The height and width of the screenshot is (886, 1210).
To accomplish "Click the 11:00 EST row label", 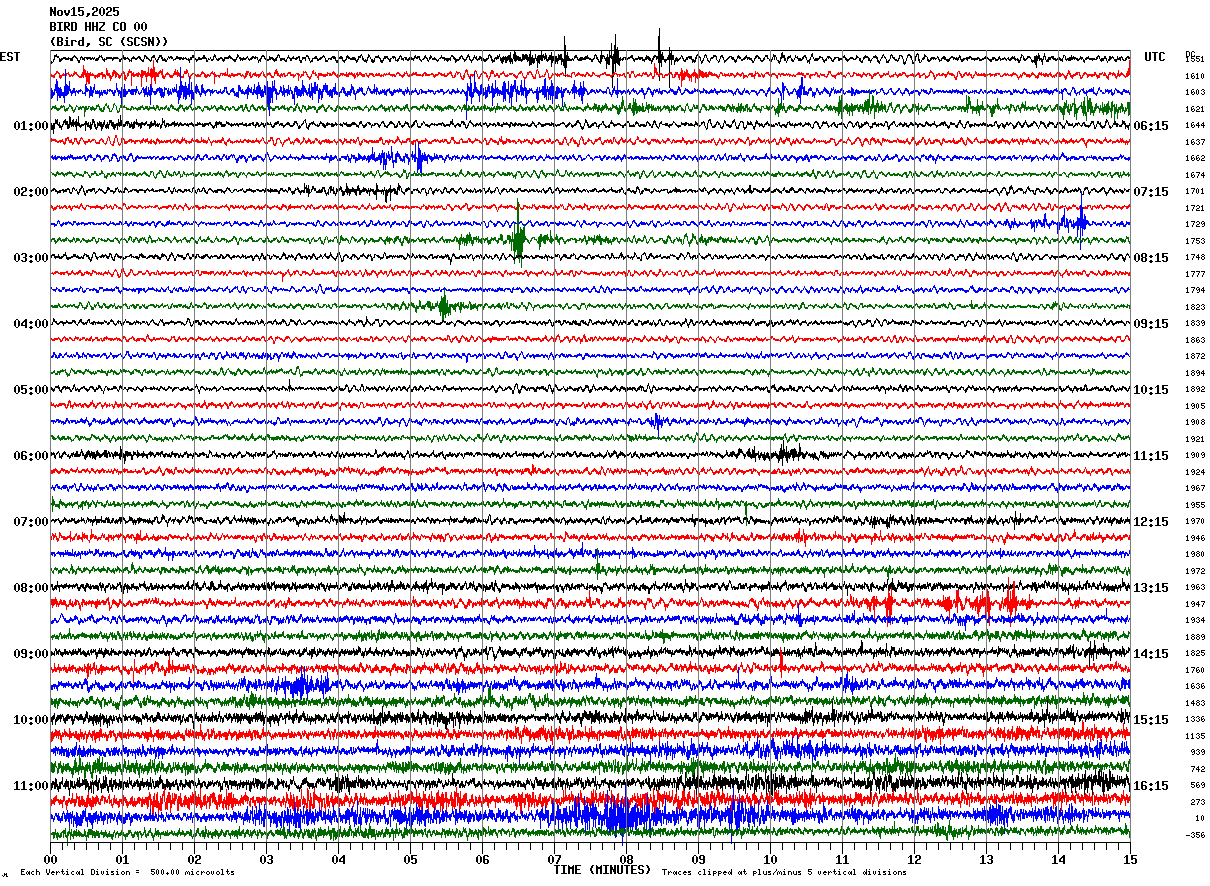I will click(x=31, y=786).
